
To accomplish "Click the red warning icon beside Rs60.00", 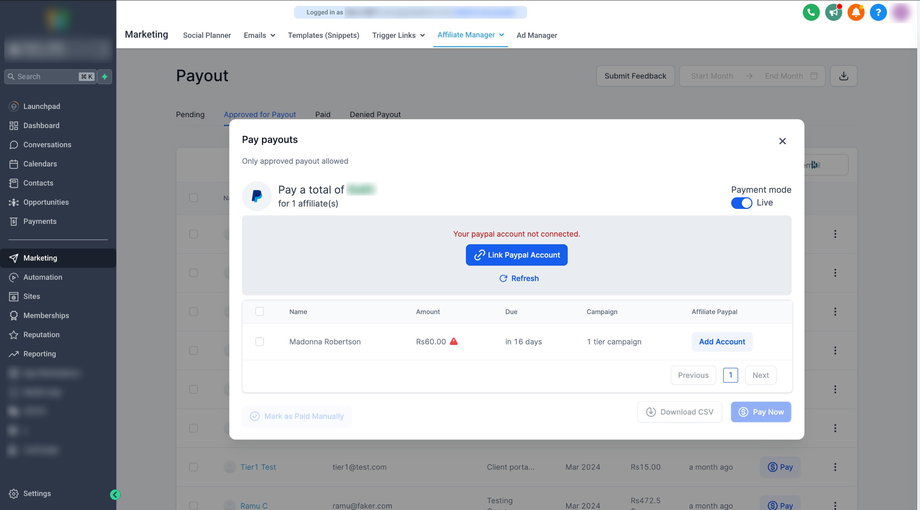I will click(x=454, y=342).
